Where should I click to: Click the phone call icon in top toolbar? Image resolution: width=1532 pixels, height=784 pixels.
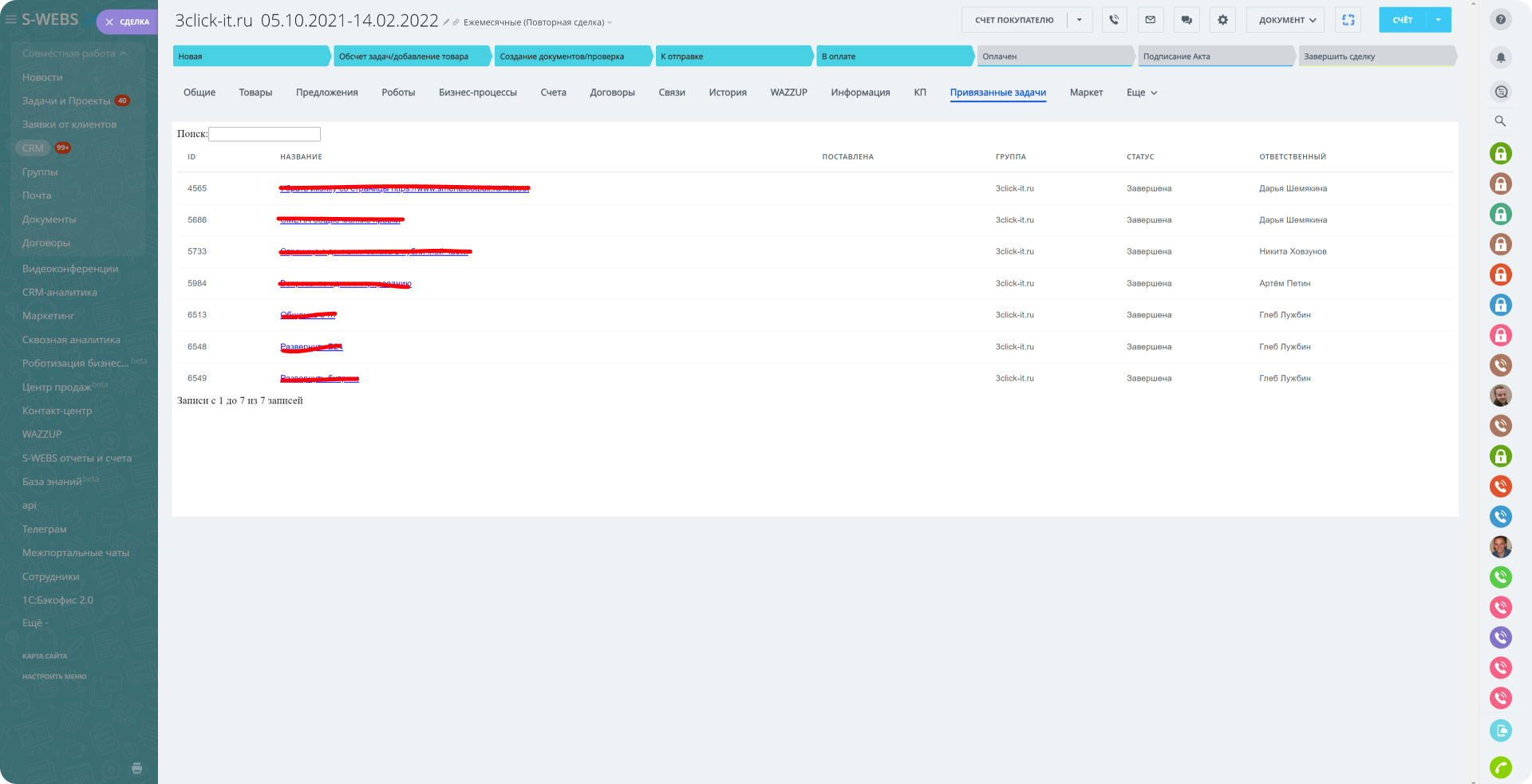[1114, 20]
